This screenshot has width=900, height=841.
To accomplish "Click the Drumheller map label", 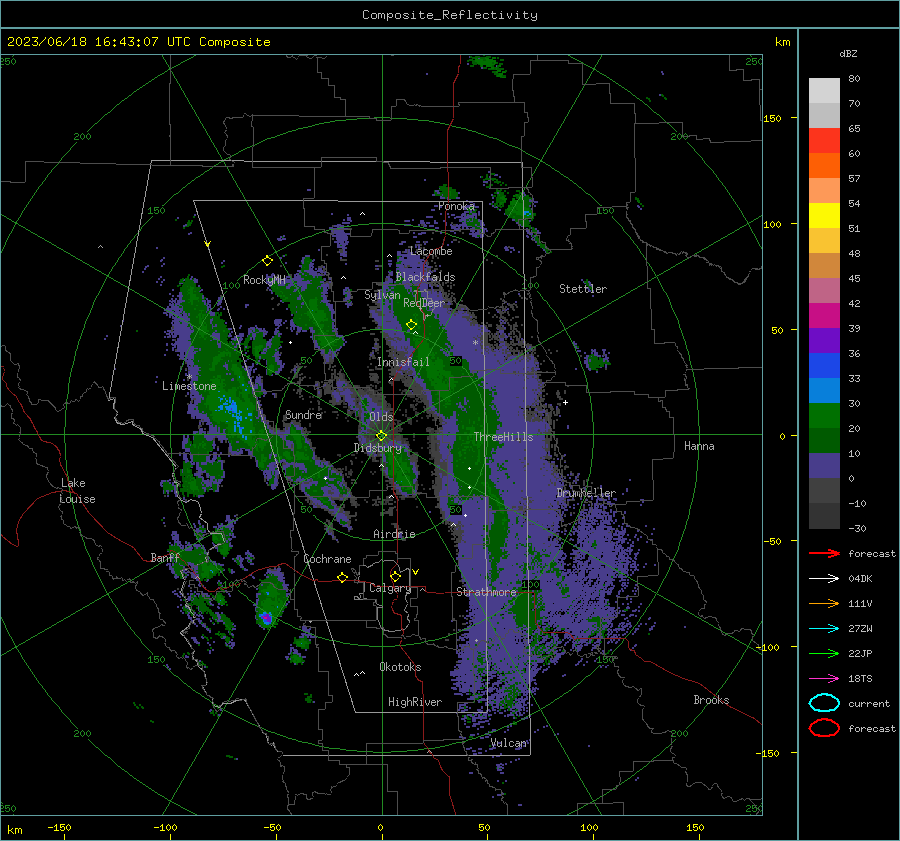I will click(x=586, y=493).
